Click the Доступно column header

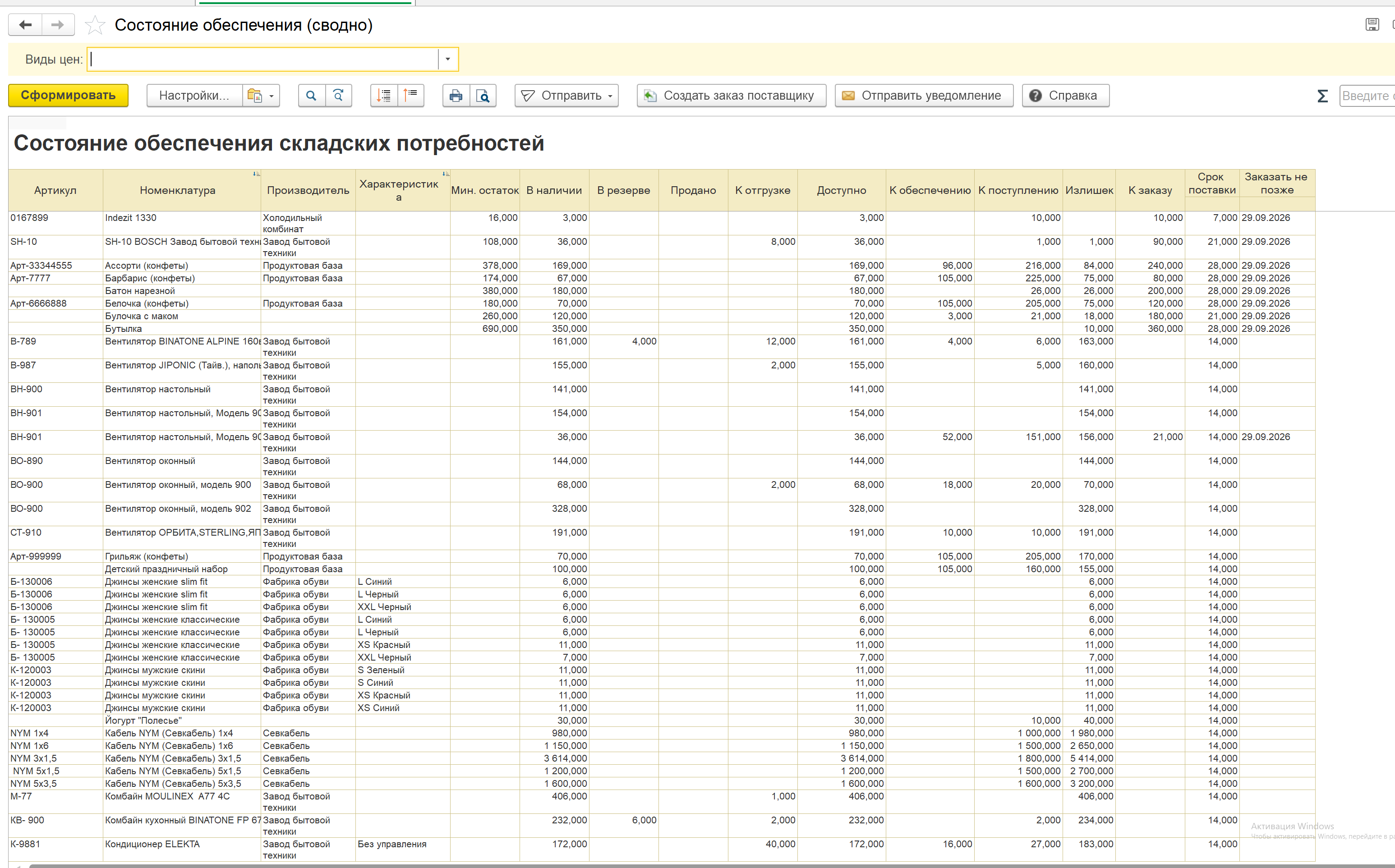tap(842, 190)
